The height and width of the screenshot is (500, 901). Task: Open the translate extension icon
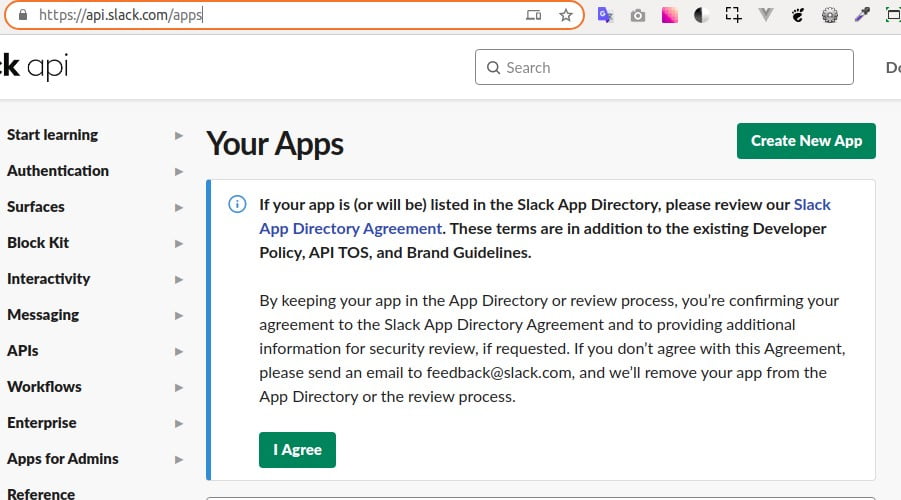coord(605,15)
